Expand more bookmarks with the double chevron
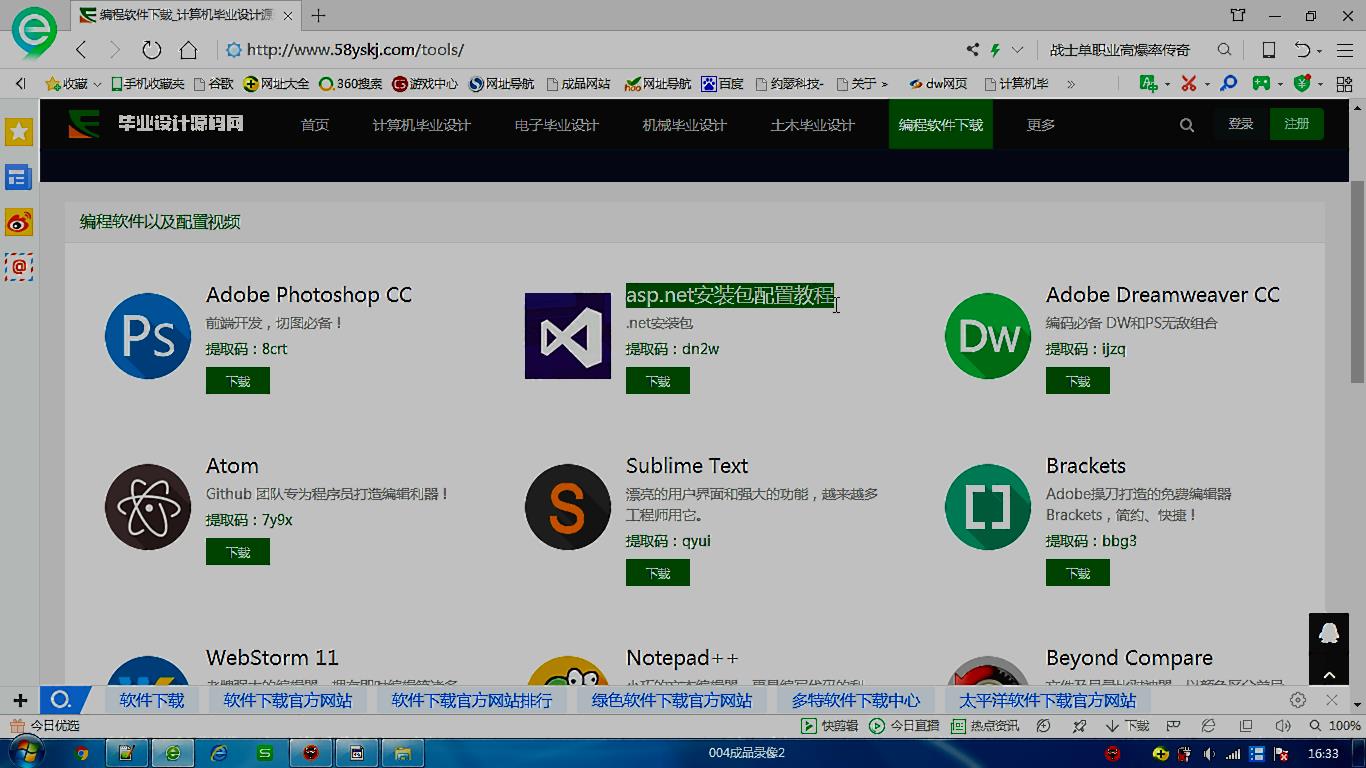 1071,84
